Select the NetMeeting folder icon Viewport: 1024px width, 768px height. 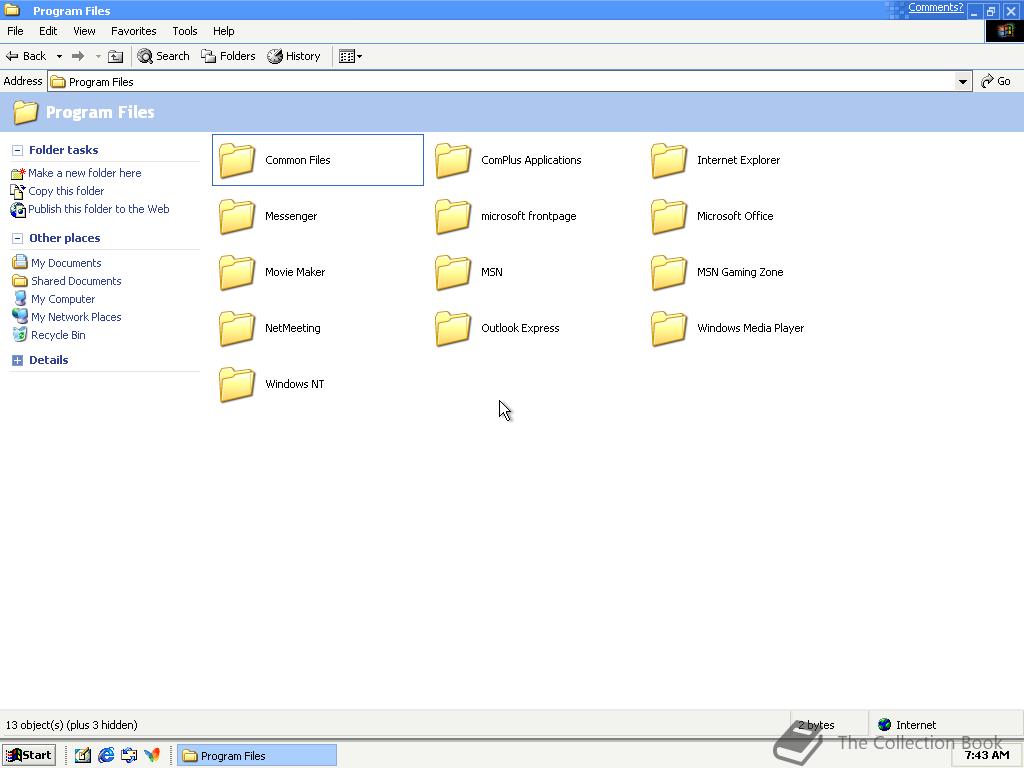pos(236,328)
